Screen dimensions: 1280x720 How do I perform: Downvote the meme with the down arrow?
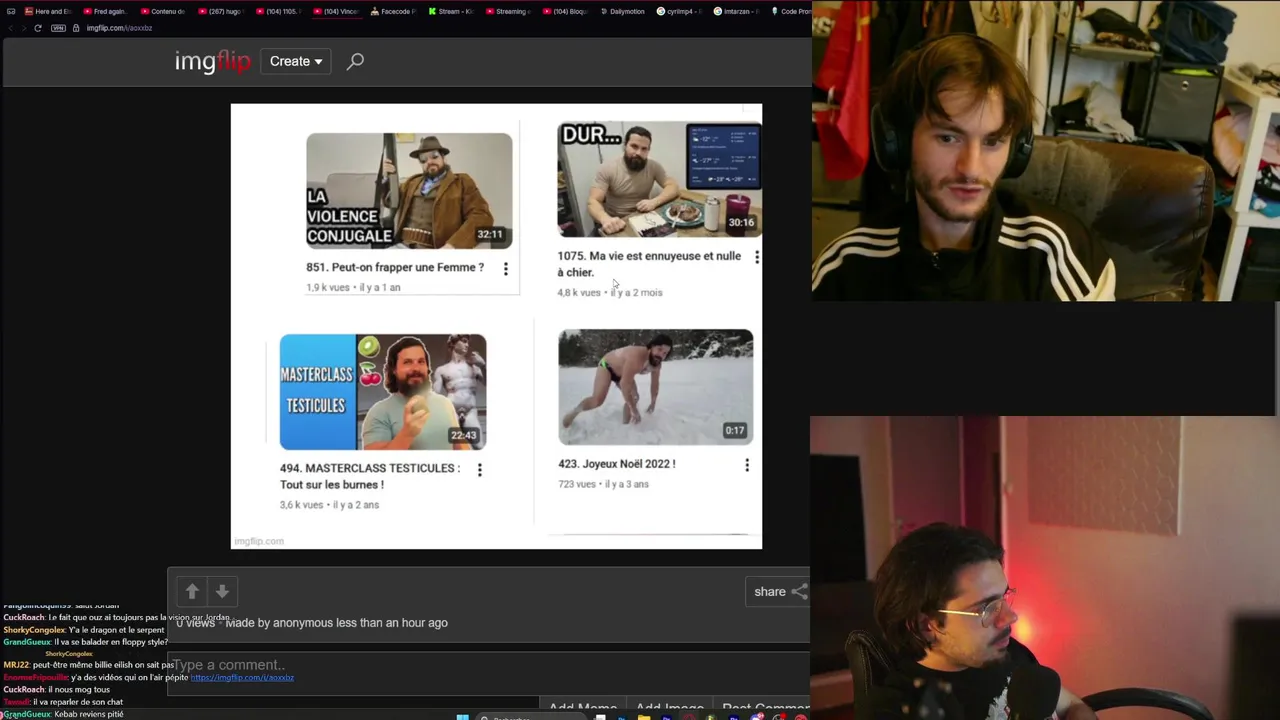pyautogui.click(x=222, y=591)
